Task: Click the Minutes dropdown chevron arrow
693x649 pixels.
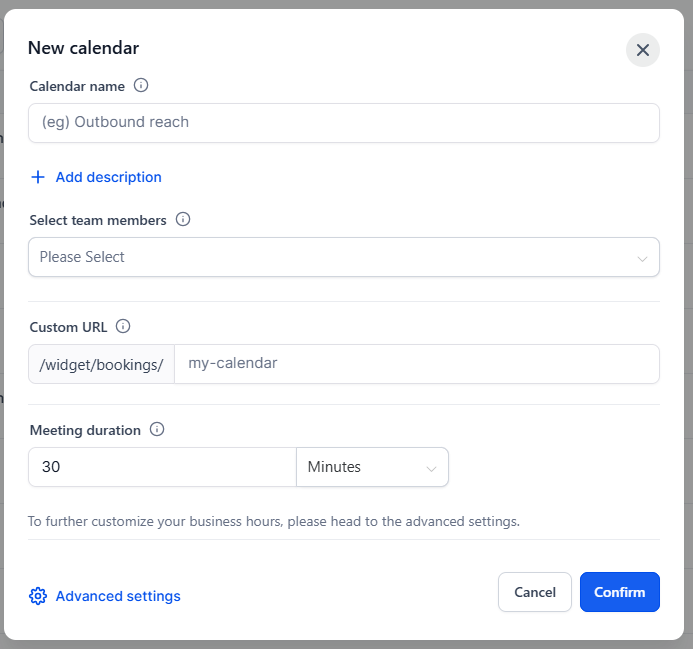Action: point(432,468)
